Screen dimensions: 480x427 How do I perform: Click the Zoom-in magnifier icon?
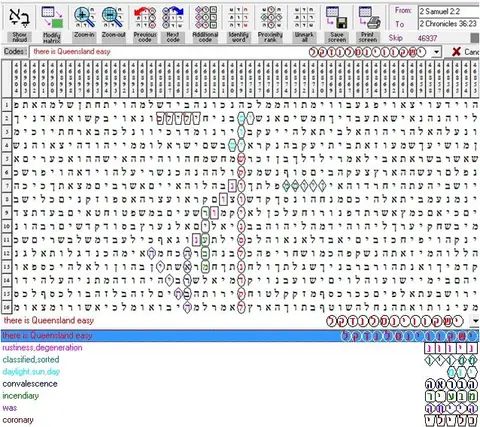84,17
